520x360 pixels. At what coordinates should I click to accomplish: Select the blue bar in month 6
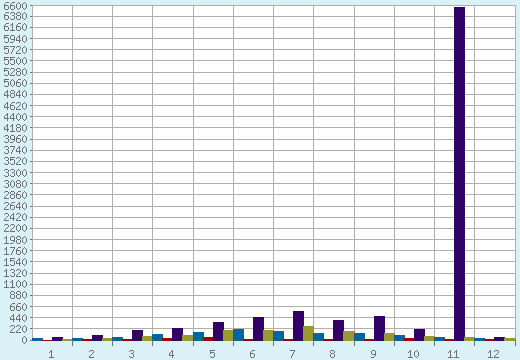(238, 335)
